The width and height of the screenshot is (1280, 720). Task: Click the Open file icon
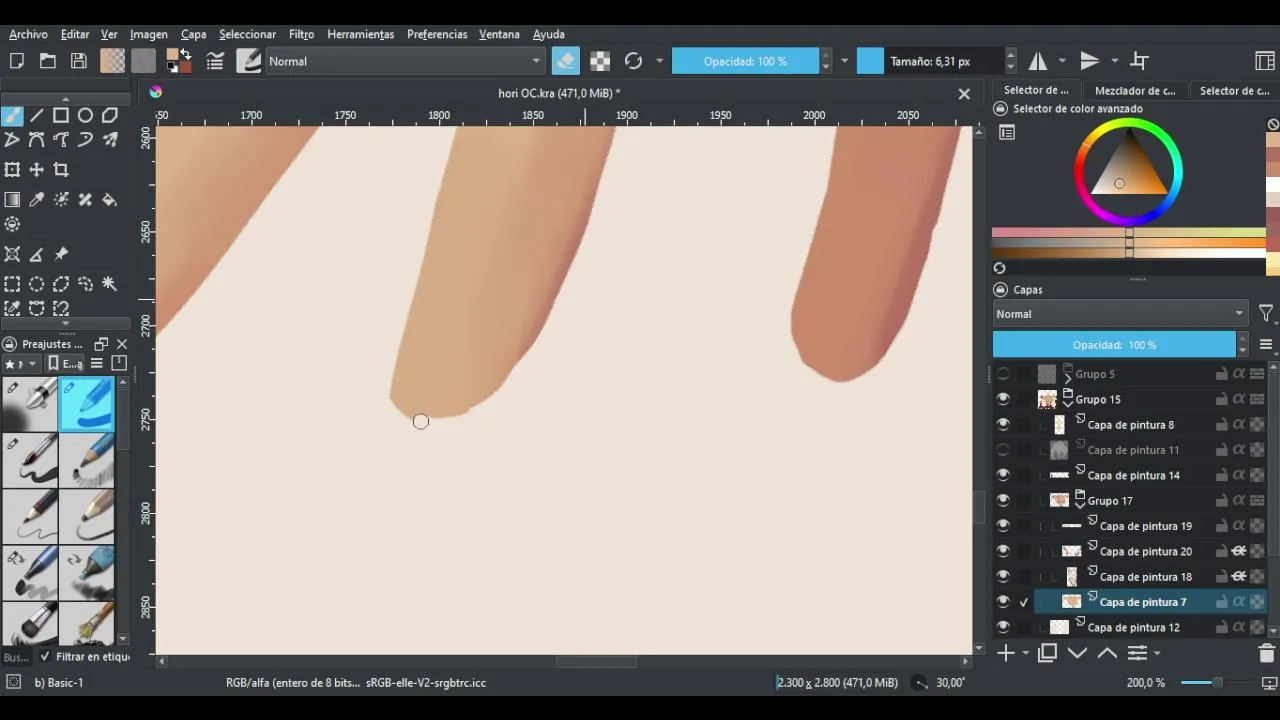[x=47, y=61]
